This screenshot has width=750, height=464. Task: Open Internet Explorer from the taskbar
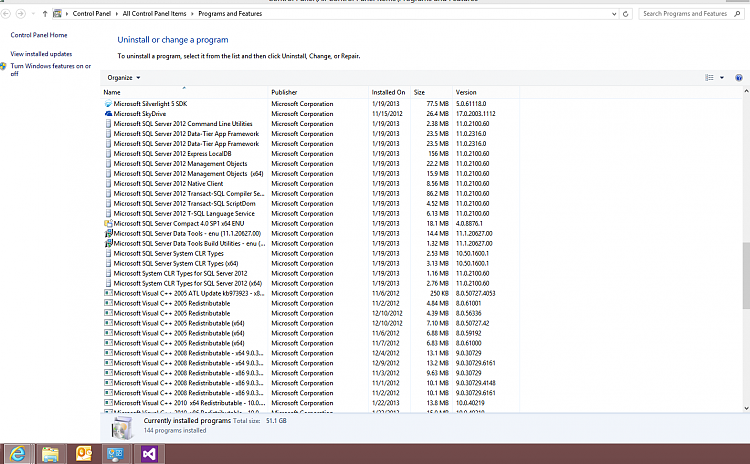click(x=18, y=453)
